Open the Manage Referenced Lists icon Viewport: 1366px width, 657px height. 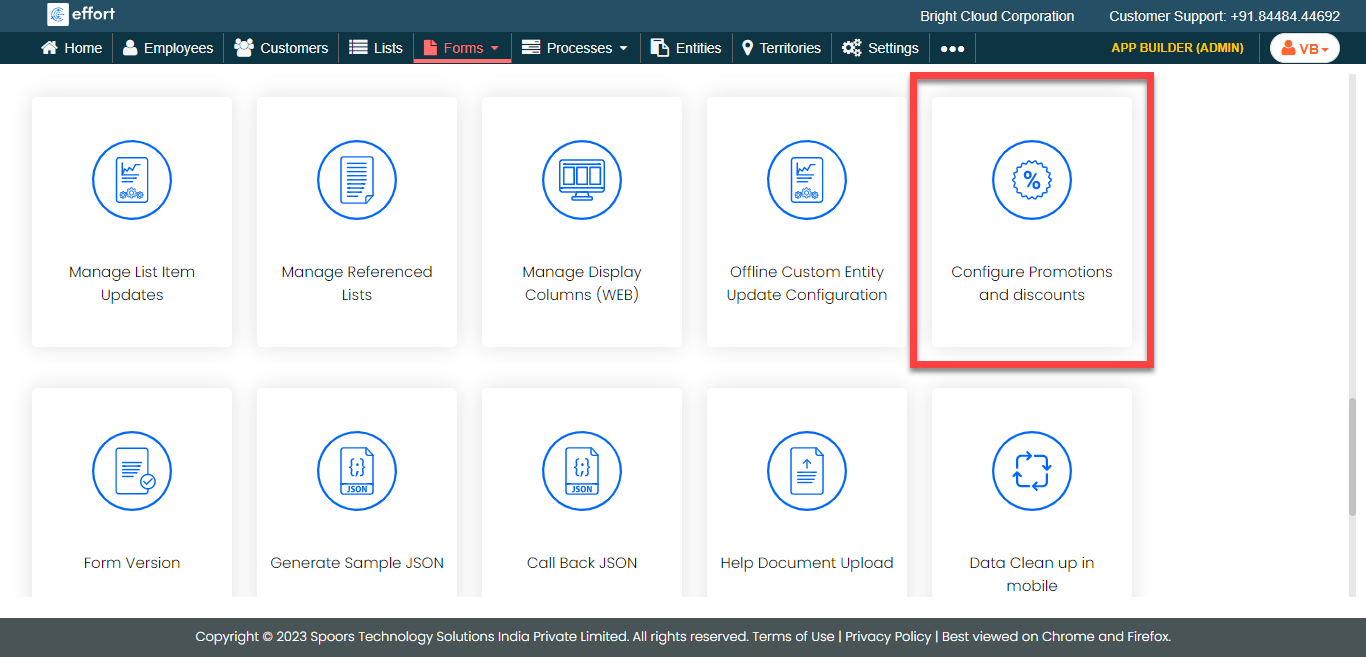357,181
